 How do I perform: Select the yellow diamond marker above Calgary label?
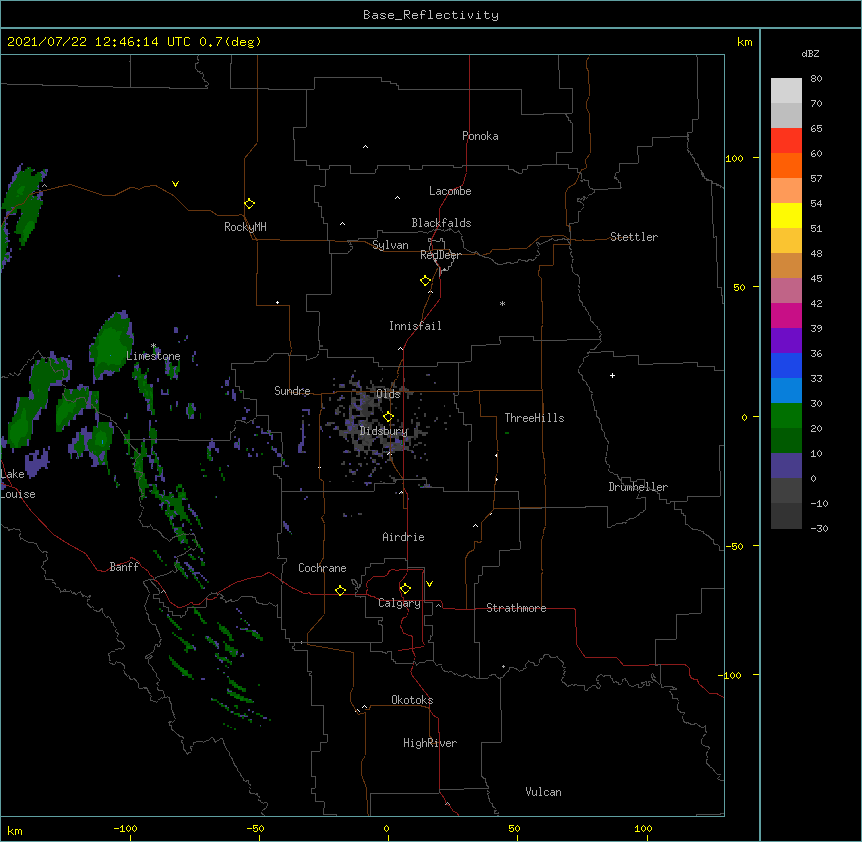coord(405,589)
